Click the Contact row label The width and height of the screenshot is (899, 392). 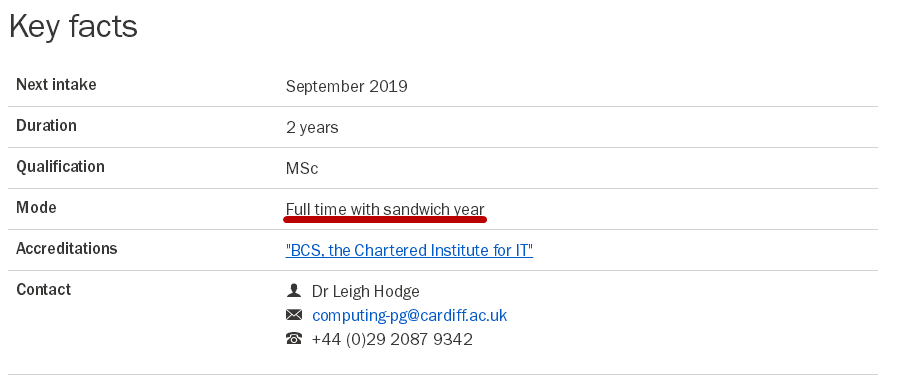coord(44,289)
